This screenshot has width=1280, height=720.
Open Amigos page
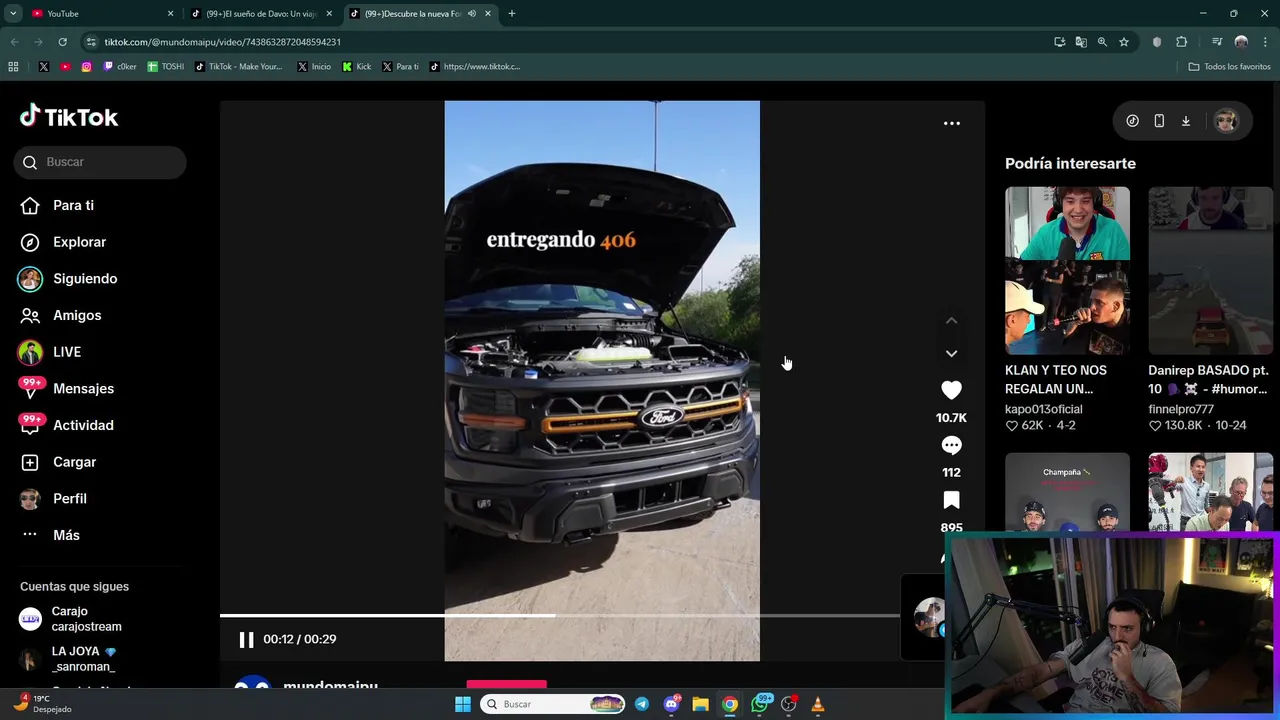(60, 315)
